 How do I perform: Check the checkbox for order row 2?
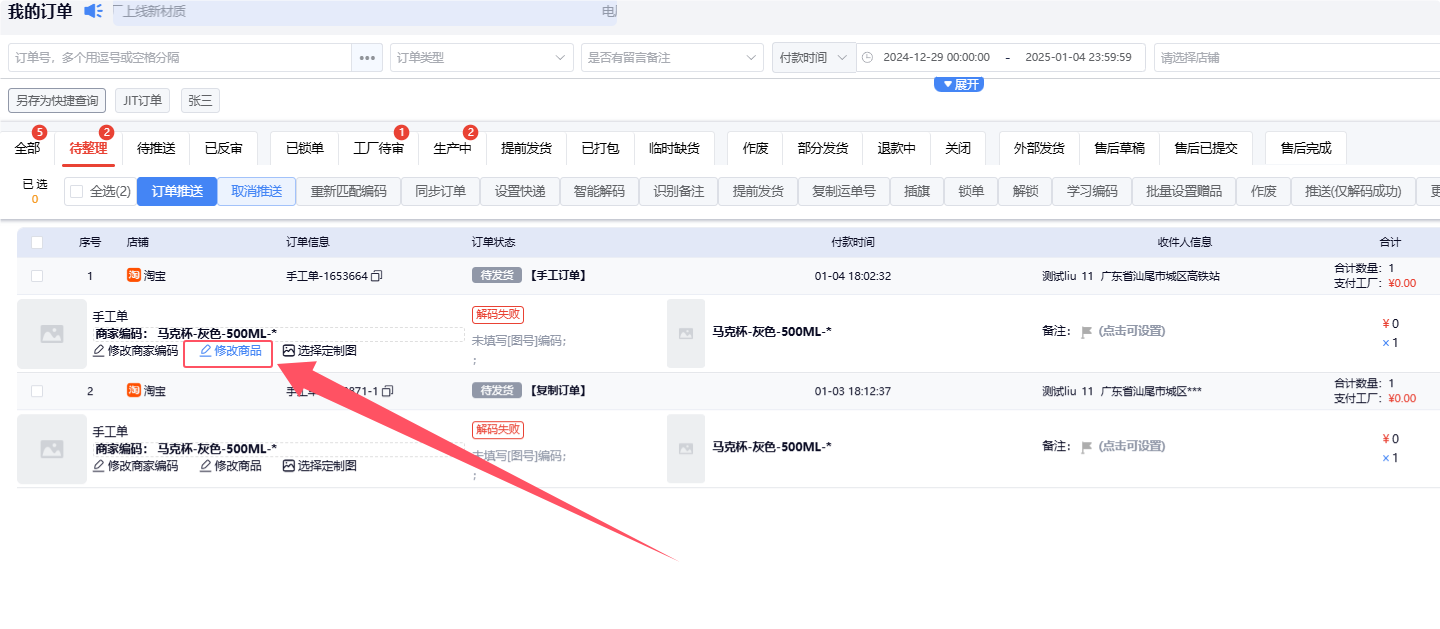tap(37, 391)
